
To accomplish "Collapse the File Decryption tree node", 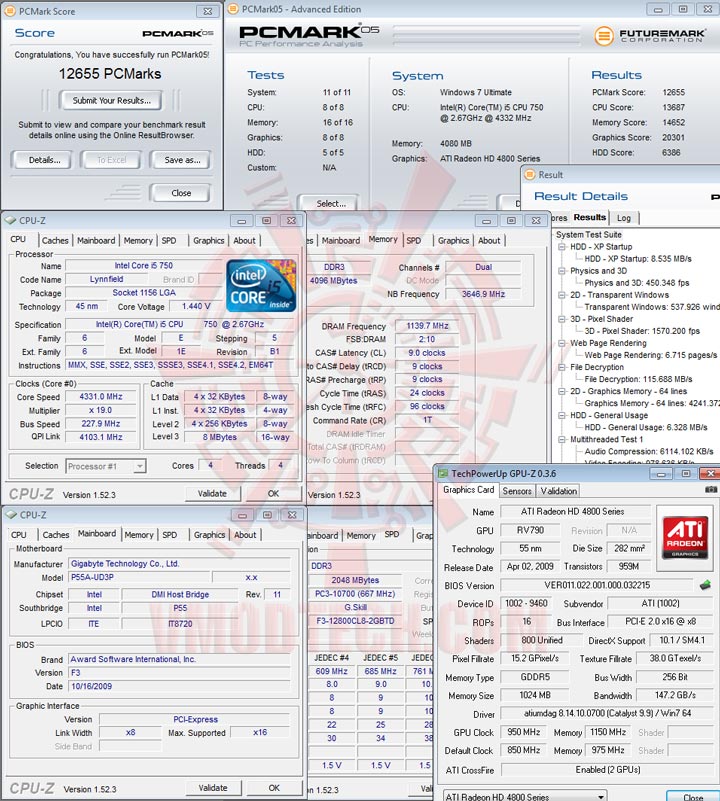I will pos(562,367).
